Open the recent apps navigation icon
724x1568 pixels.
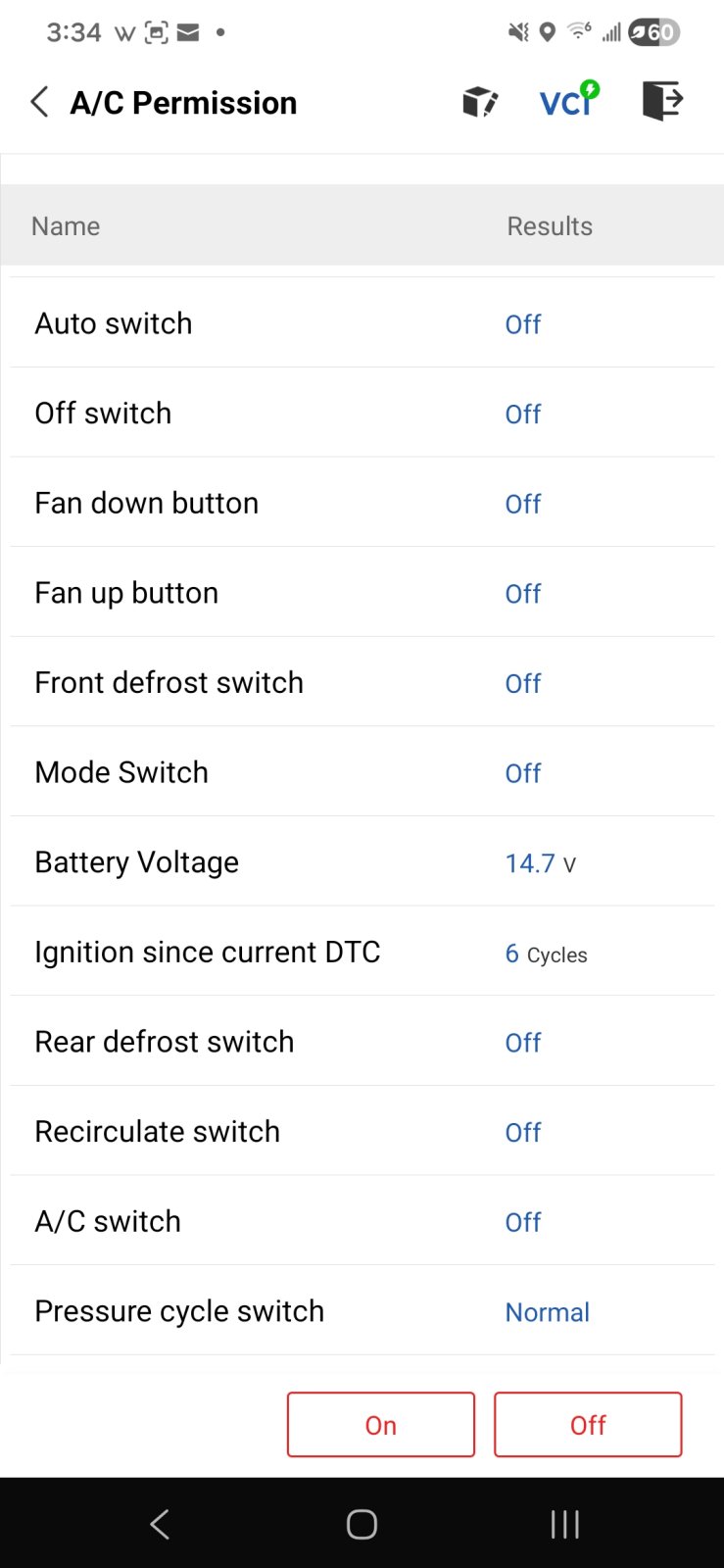point(564,1524)
